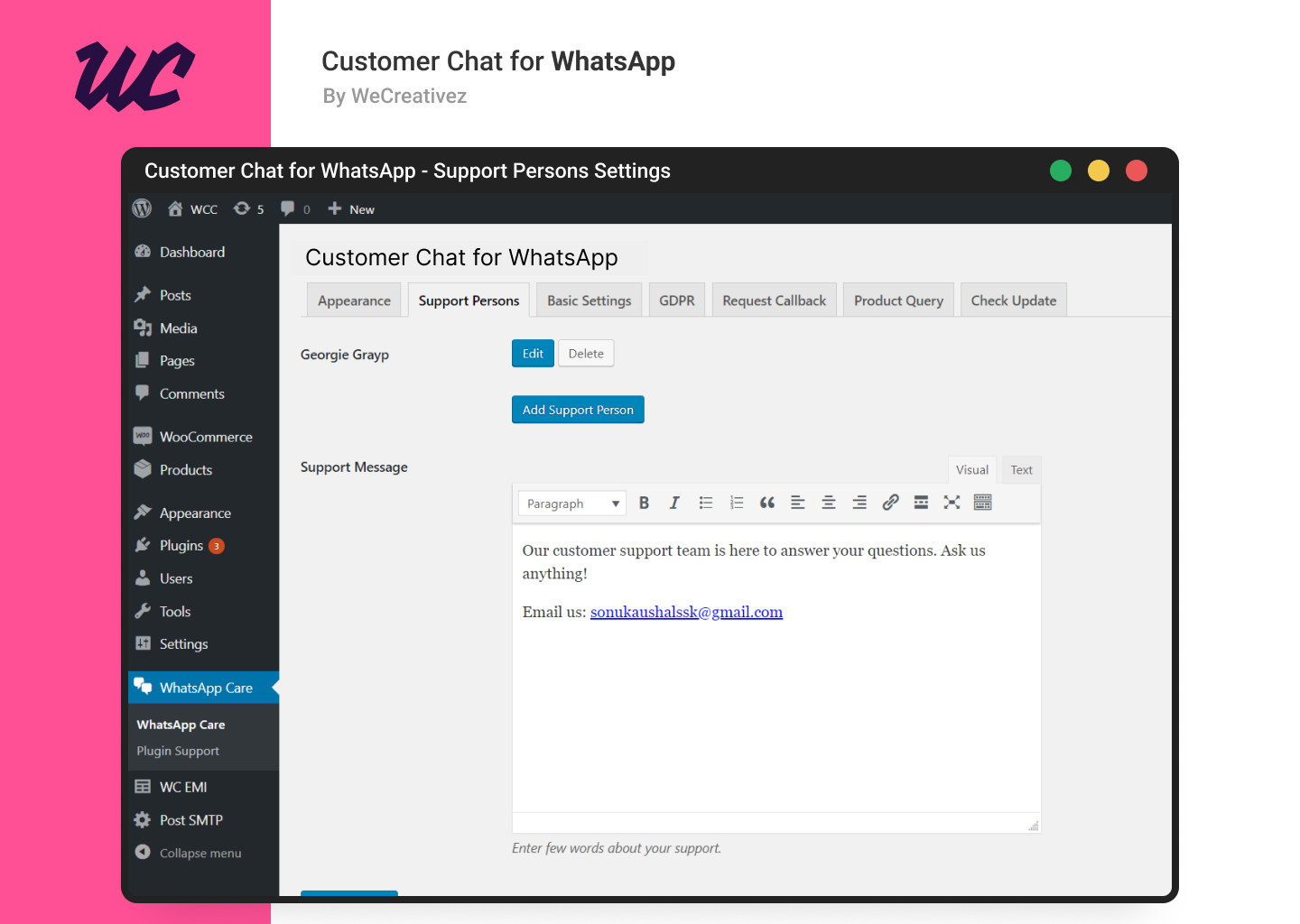Open Settings menu in sidebar
The height and width of the screenshot is (924, 1300).
pyautogui.click(x=203, y=644)
